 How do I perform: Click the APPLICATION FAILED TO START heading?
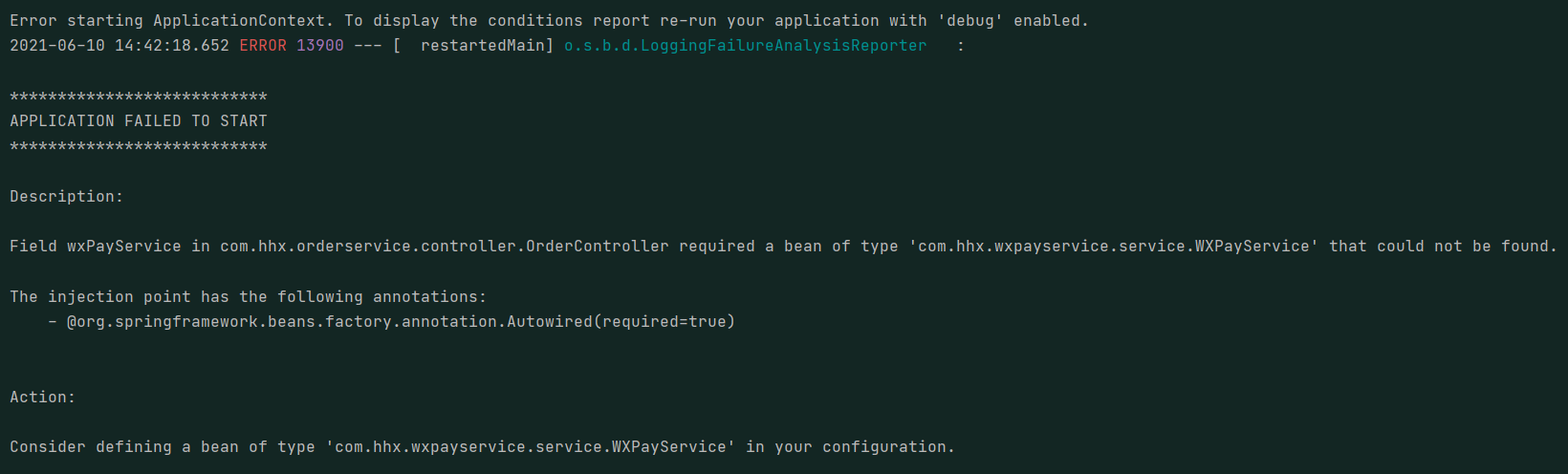pos(138,121)
